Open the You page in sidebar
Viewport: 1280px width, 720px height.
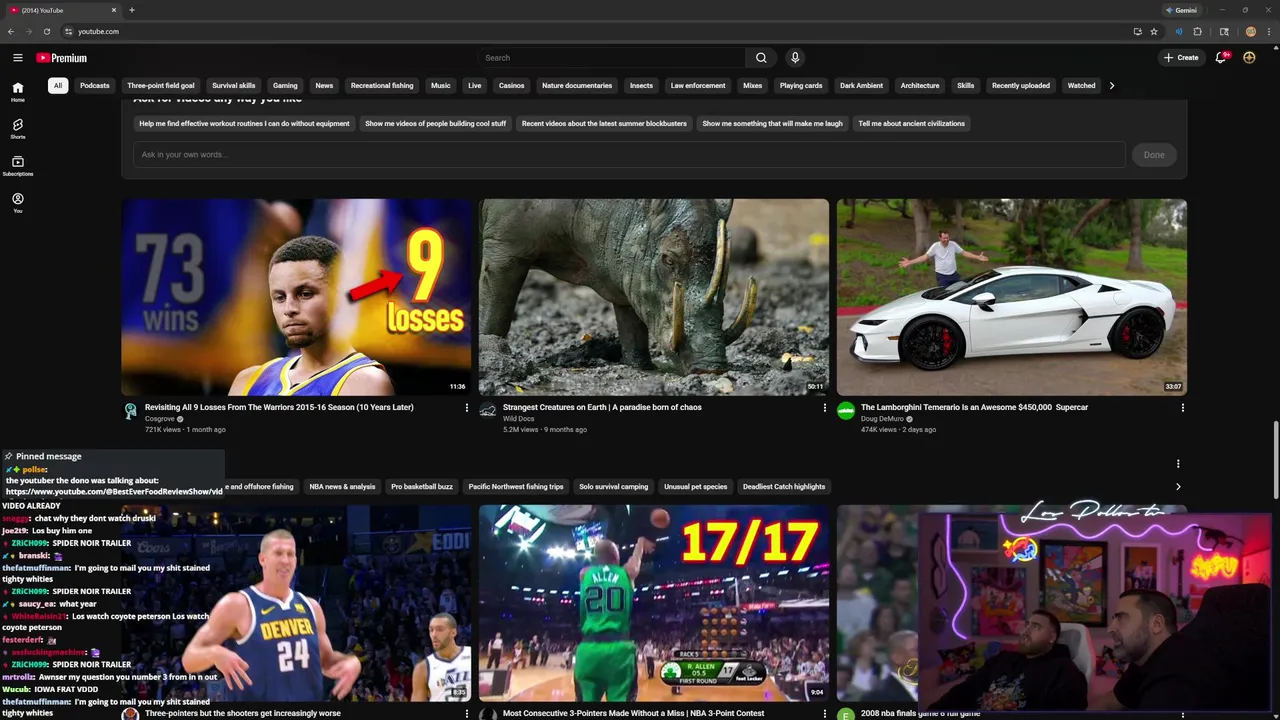17,203
